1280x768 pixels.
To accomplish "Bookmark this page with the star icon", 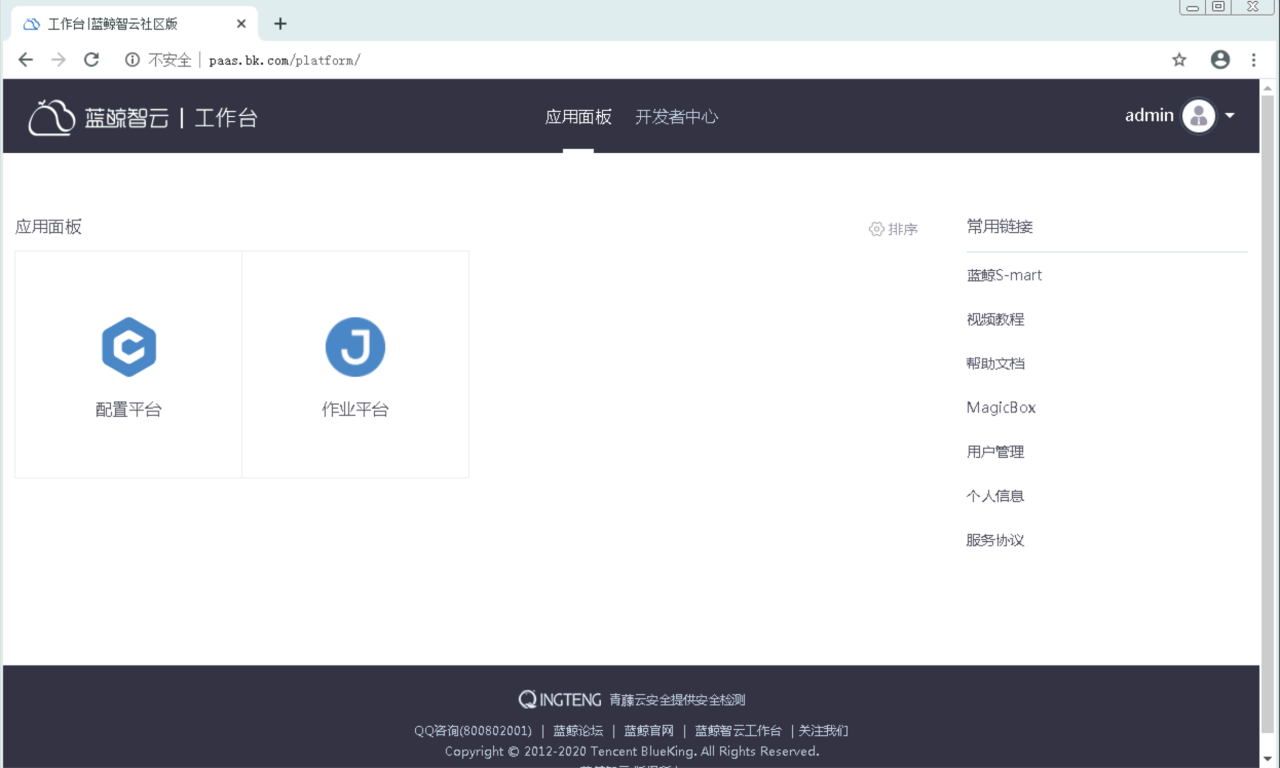I will pos(1179,60).
